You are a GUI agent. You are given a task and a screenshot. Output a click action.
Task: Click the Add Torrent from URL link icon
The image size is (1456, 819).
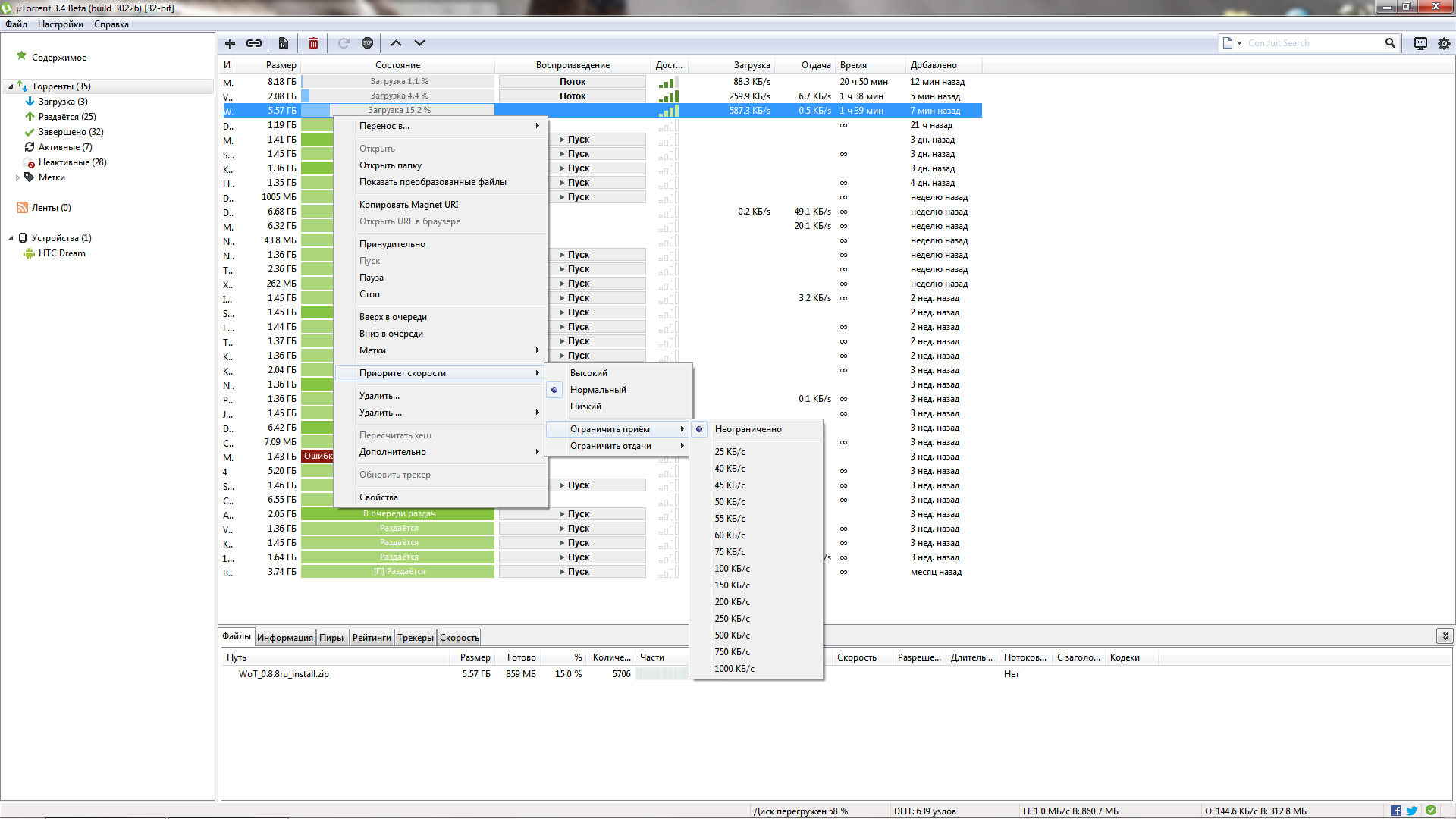click(x=254, y=43)
